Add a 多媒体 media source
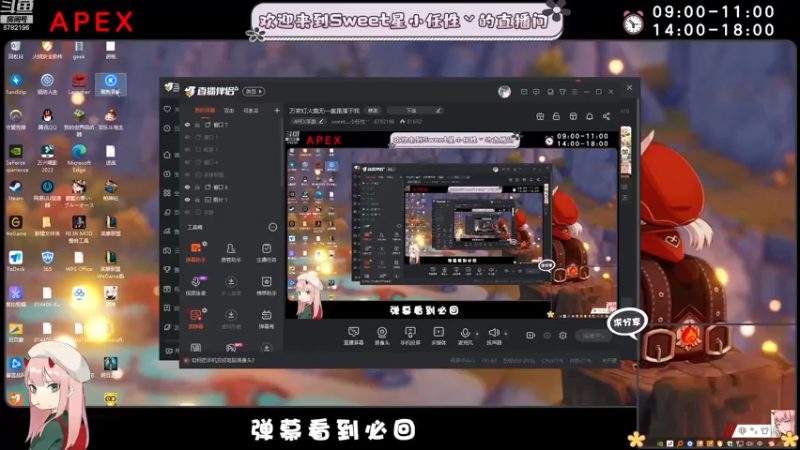Viewport: 800px width, 450px height. [x=439, y=336]
